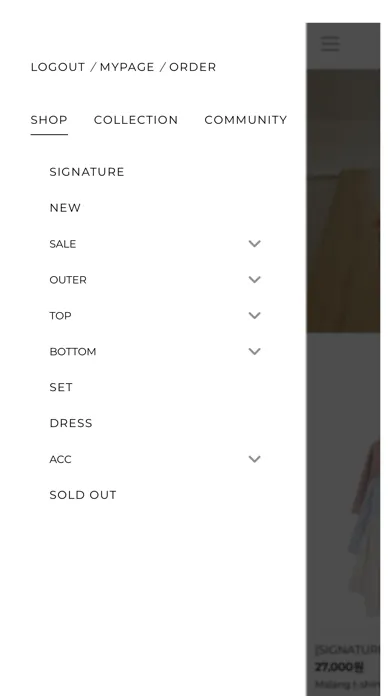Open the DRESS category

(x=71, y=423)
